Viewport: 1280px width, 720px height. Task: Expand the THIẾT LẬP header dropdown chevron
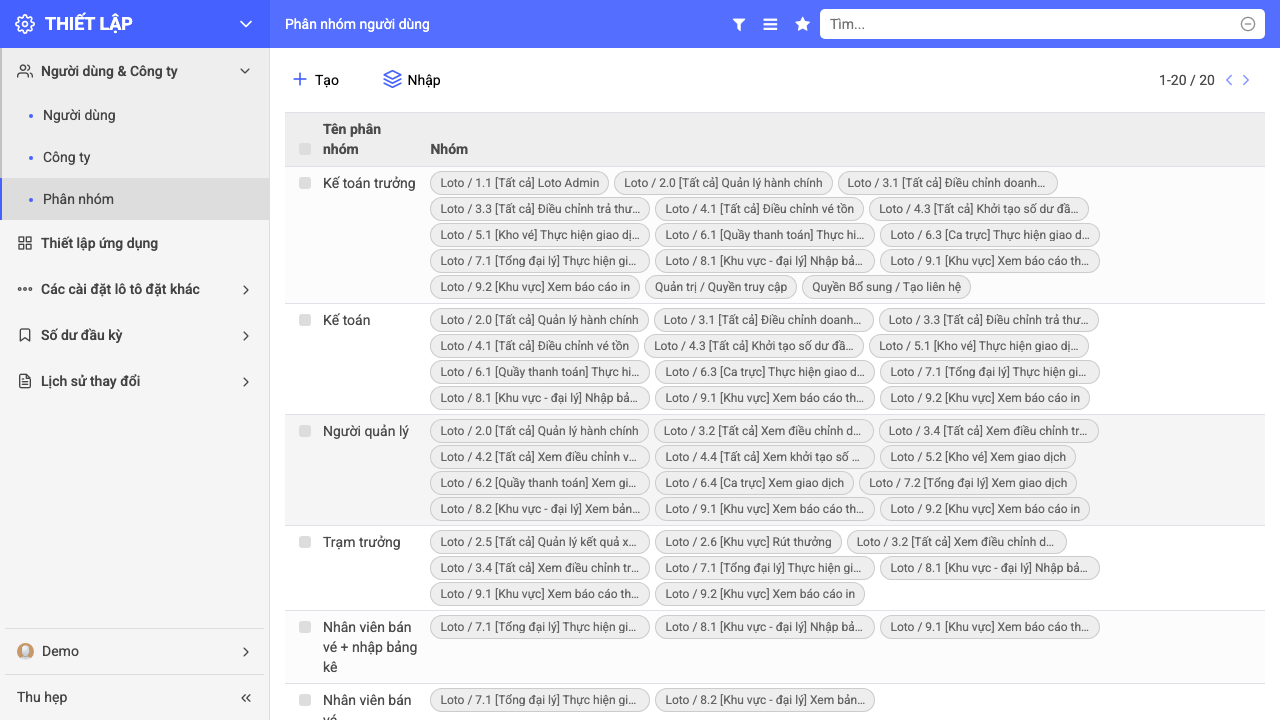[x=246, y=24]
